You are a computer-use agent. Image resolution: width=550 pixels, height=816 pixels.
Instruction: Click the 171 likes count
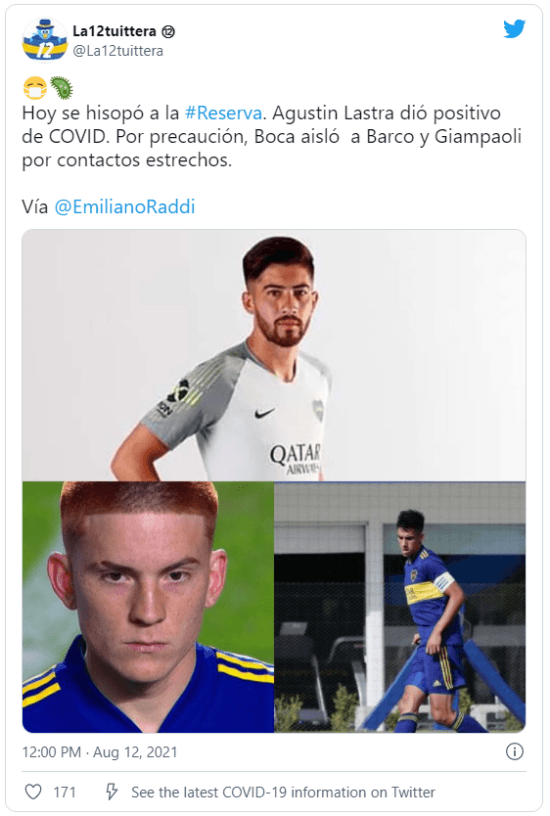click(65, 792)
